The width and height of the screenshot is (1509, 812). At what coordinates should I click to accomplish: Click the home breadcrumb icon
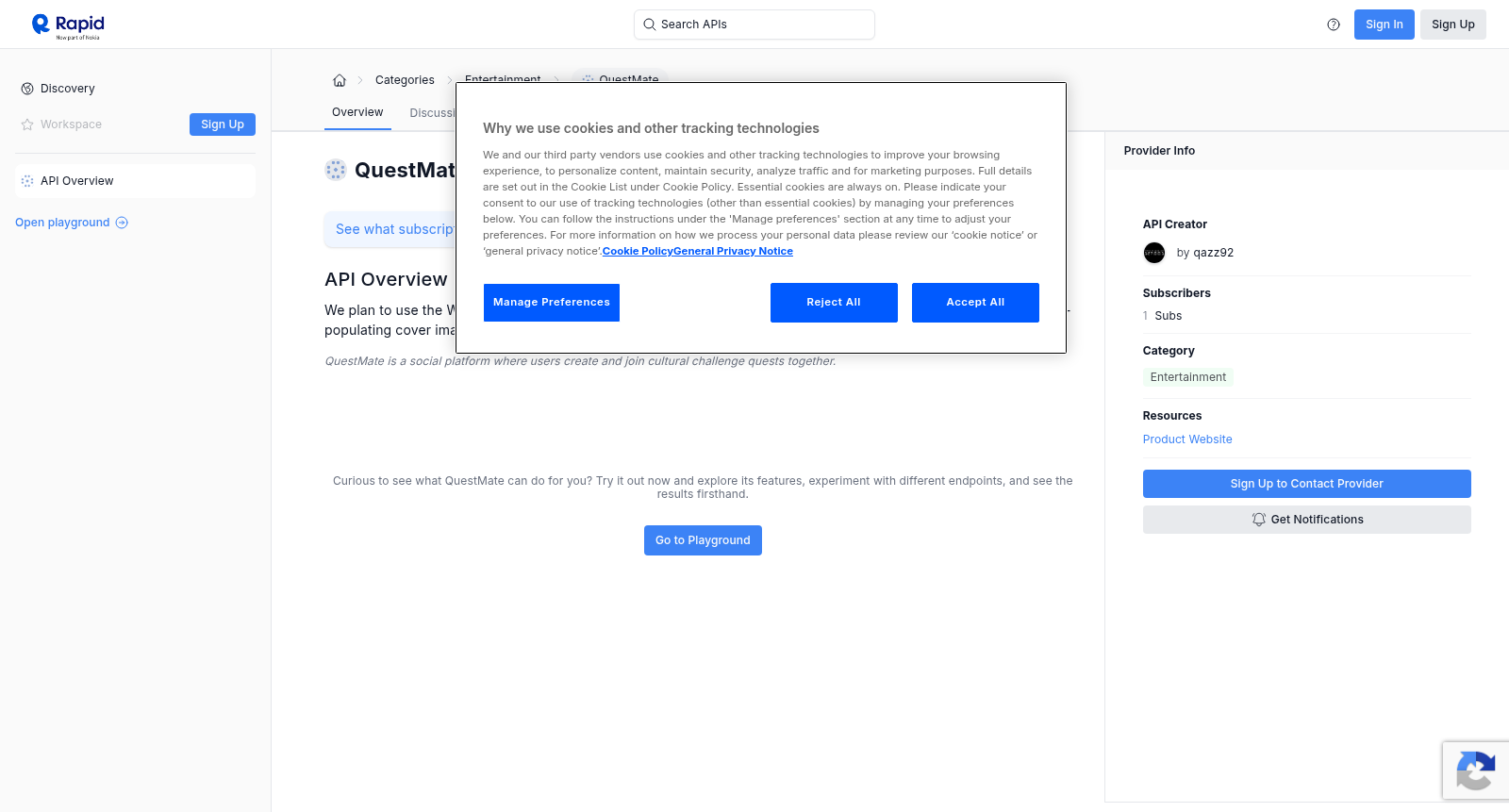click(340, 80)
